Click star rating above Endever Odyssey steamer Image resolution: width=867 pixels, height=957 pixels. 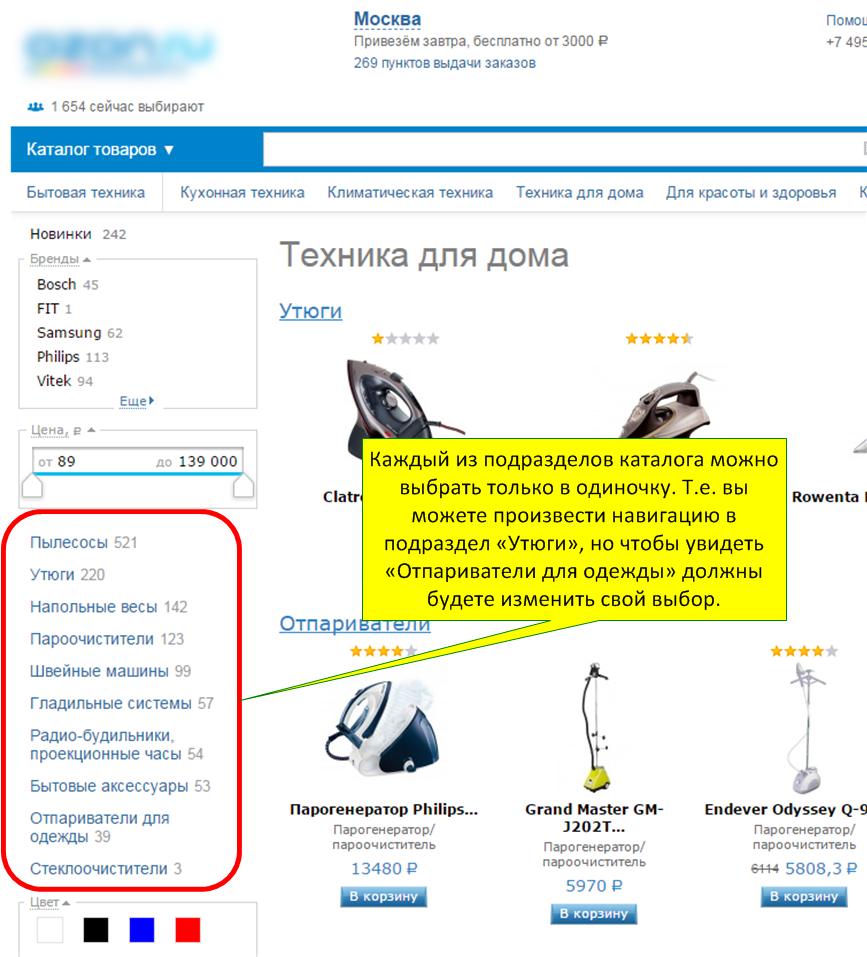(804, 651)
